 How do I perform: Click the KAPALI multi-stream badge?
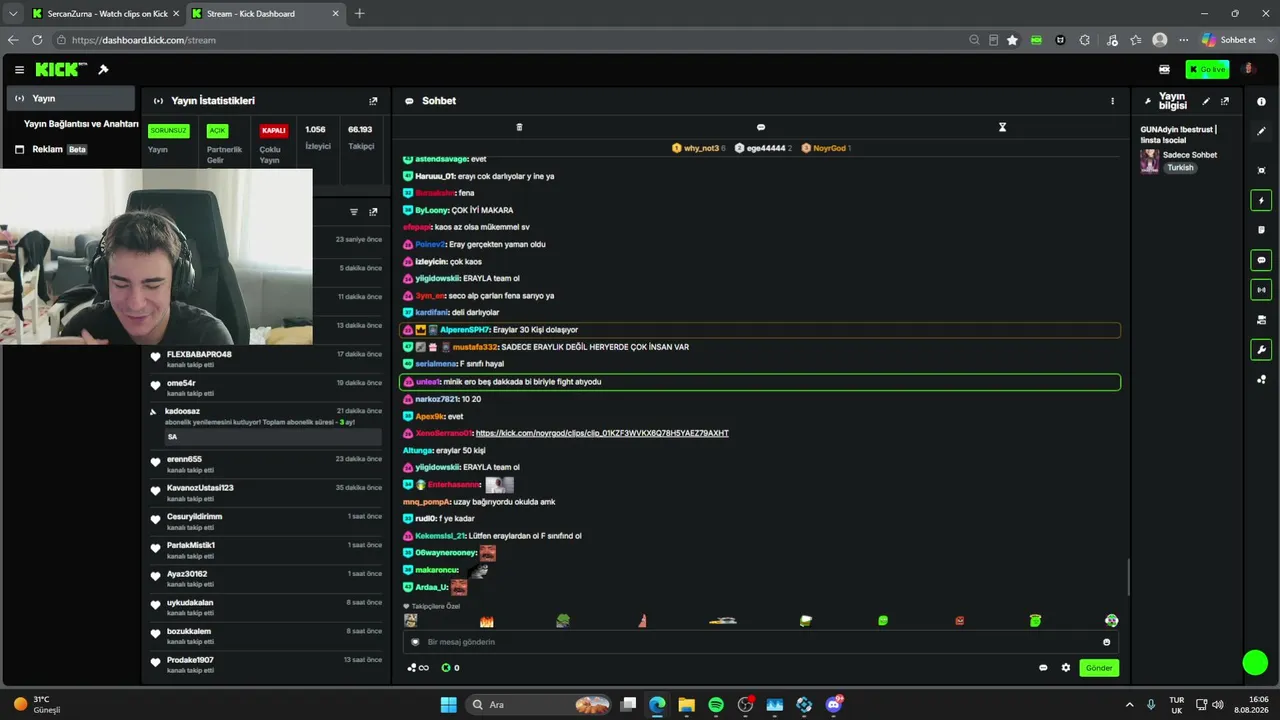click(273, 130)
